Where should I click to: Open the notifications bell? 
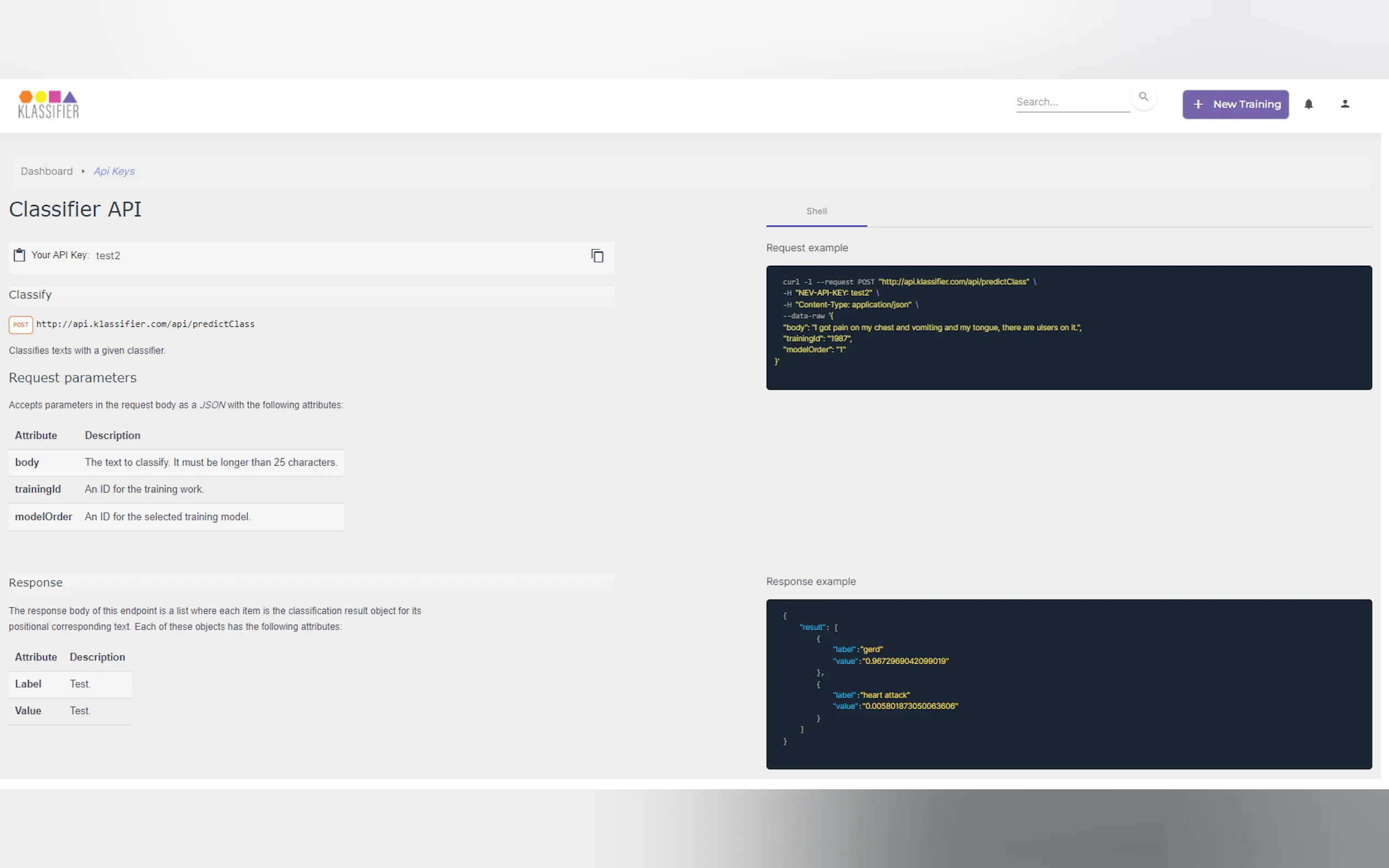tap(1309, 104)
